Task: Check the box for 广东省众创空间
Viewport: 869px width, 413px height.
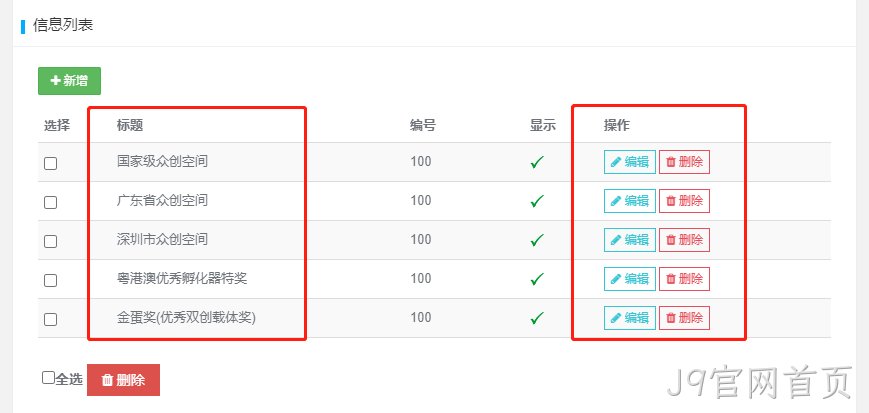Action: [x=50, y=202]
